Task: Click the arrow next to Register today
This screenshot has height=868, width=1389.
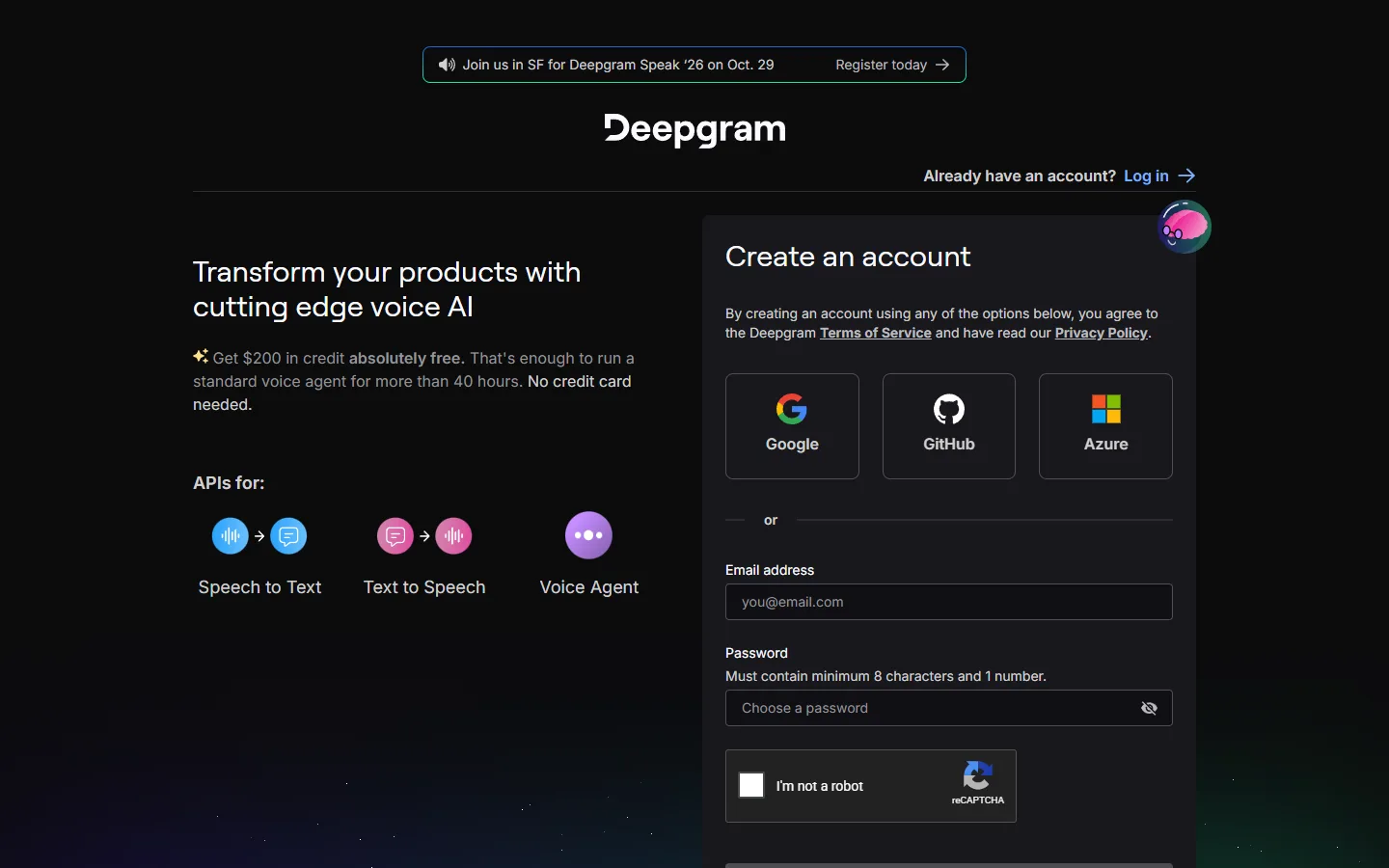Action: coord(942,65)
